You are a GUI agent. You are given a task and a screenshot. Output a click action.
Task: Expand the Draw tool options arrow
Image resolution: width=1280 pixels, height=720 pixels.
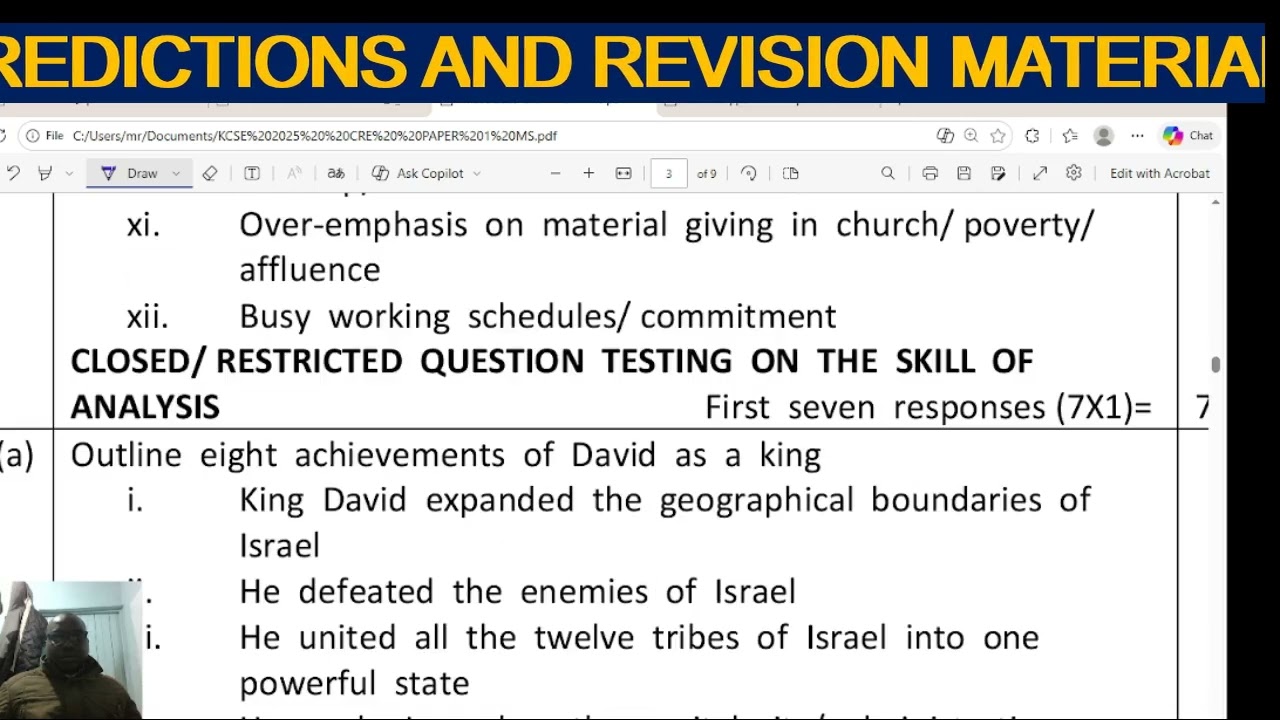point(176,173)
